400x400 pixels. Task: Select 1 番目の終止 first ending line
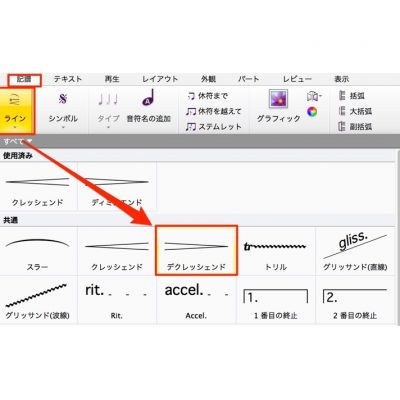coord(276,300)
